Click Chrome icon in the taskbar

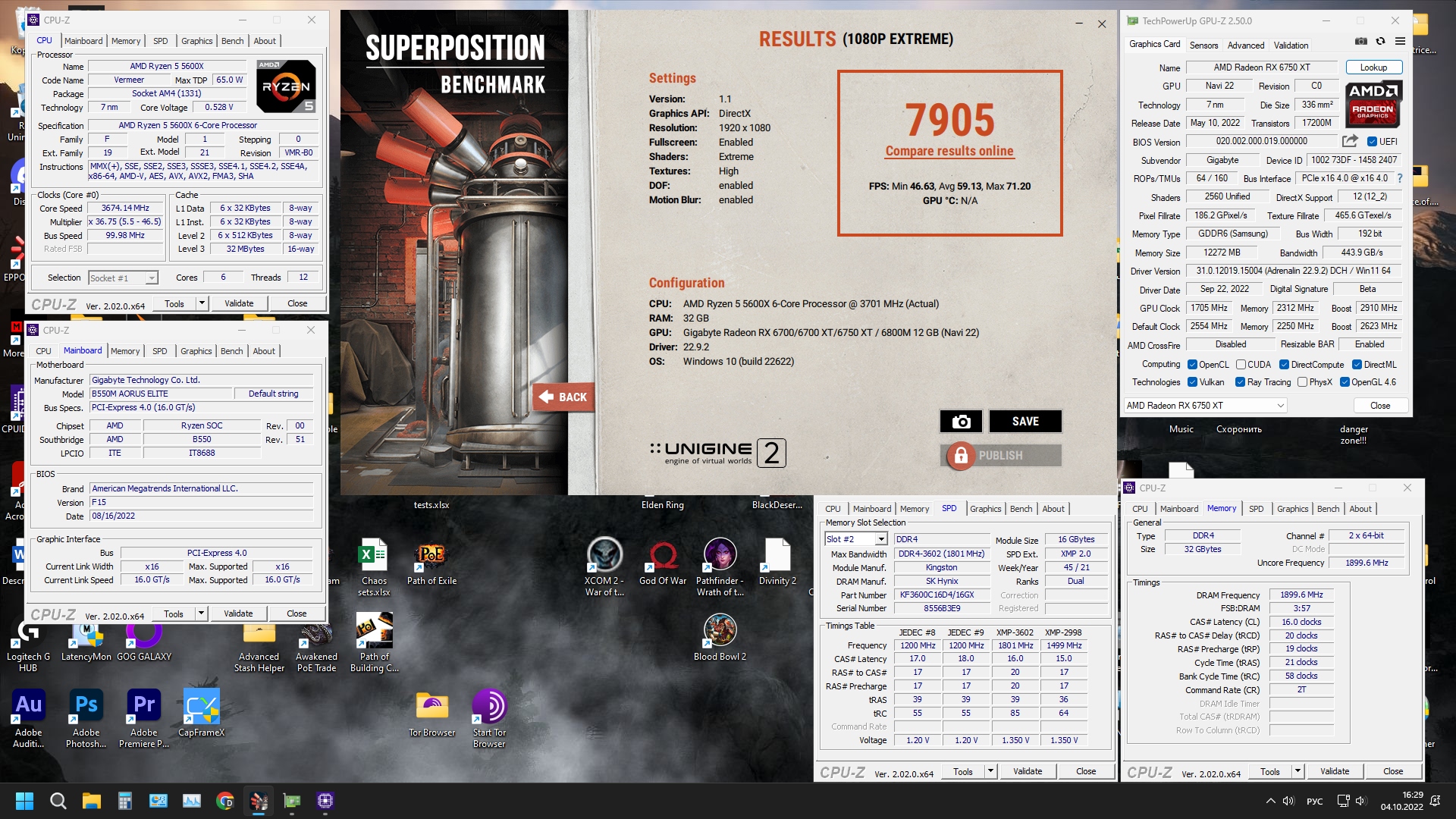point(224,801)
